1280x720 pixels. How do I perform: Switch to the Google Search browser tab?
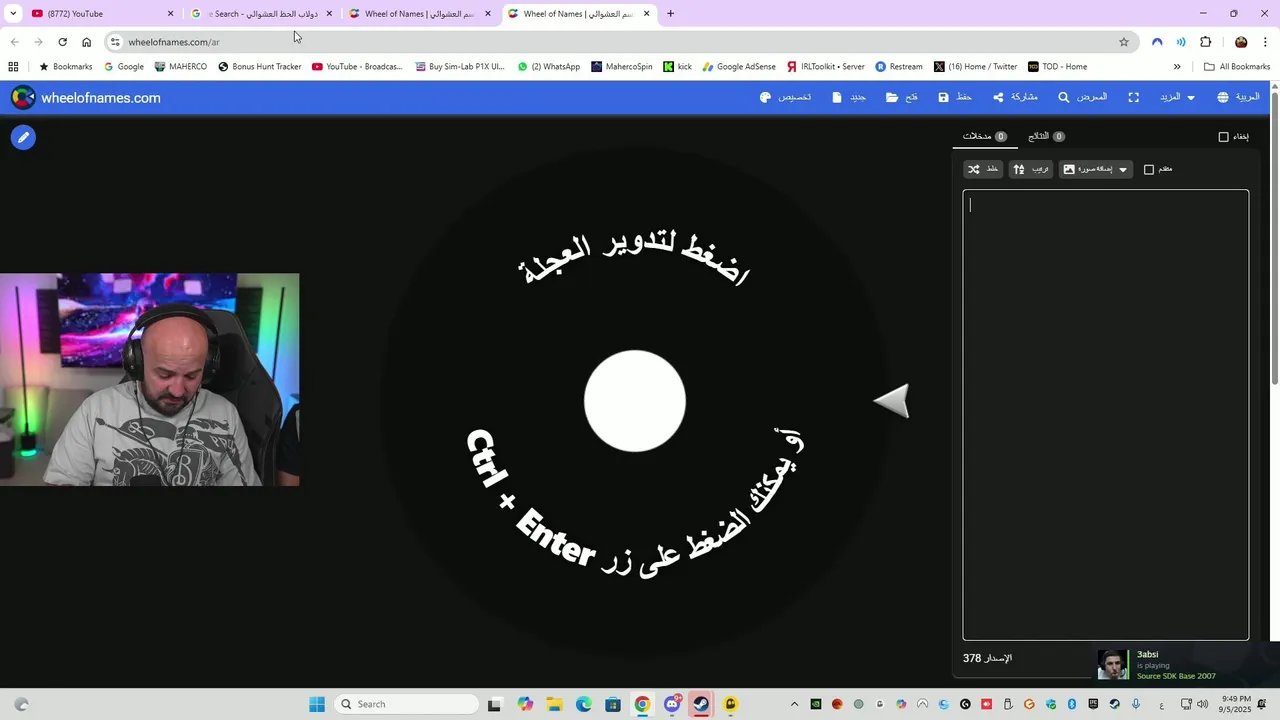coord(260,13)
